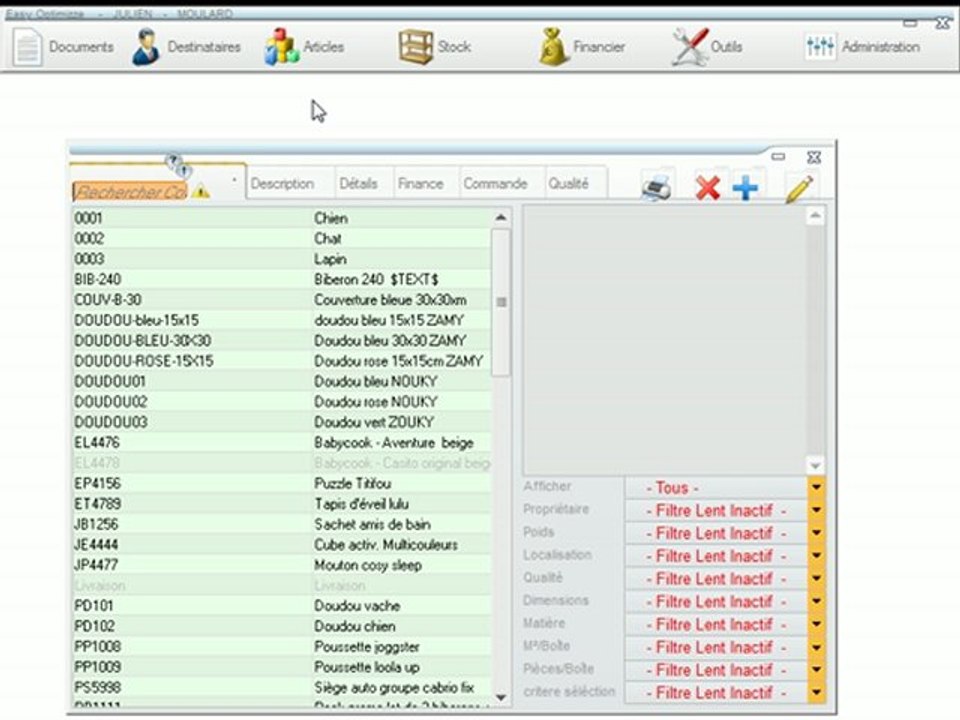Expand the Poids filter dropdown
This screenshot has width=960, height=720.
point(816,533)
